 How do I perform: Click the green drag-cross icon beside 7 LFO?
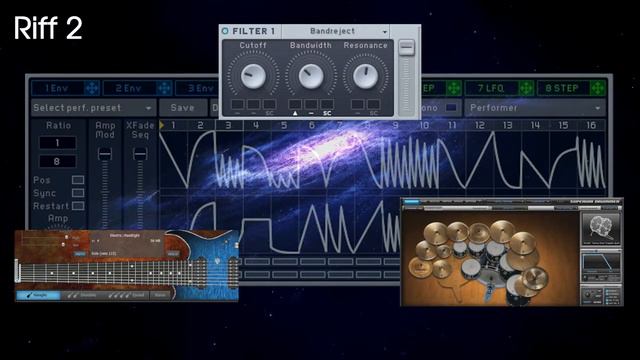tap(526, 88)
